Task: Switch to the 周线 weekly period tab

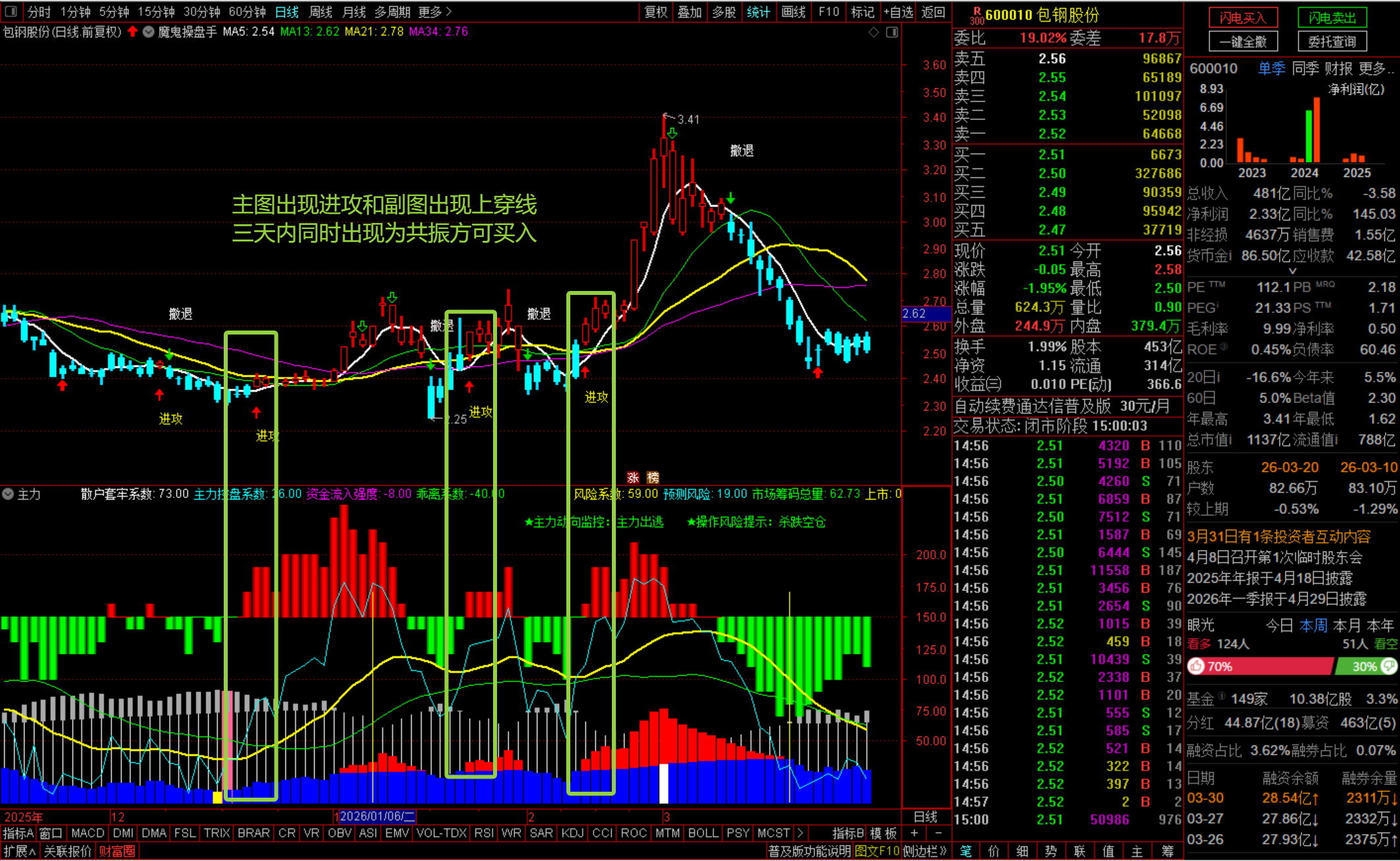Action: [321, 12]
